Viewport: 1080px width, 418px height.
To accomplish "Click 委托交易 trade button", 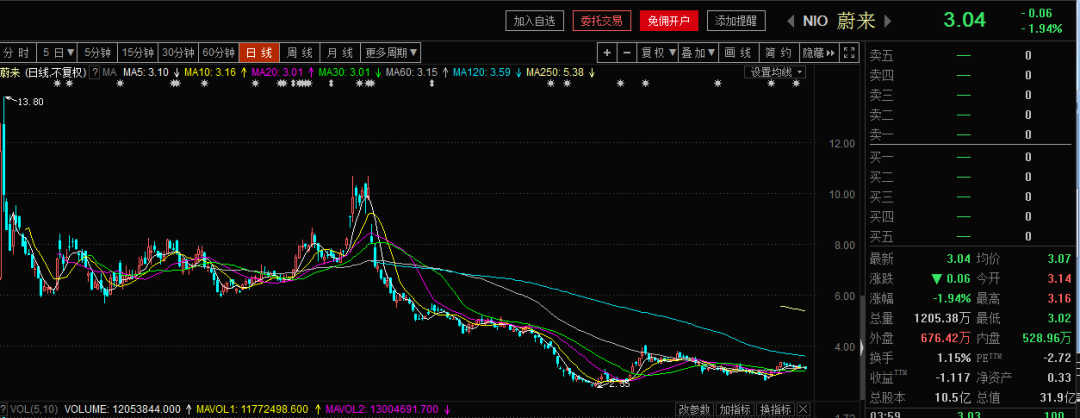I will pyautogui.click(x=601, y=21).
